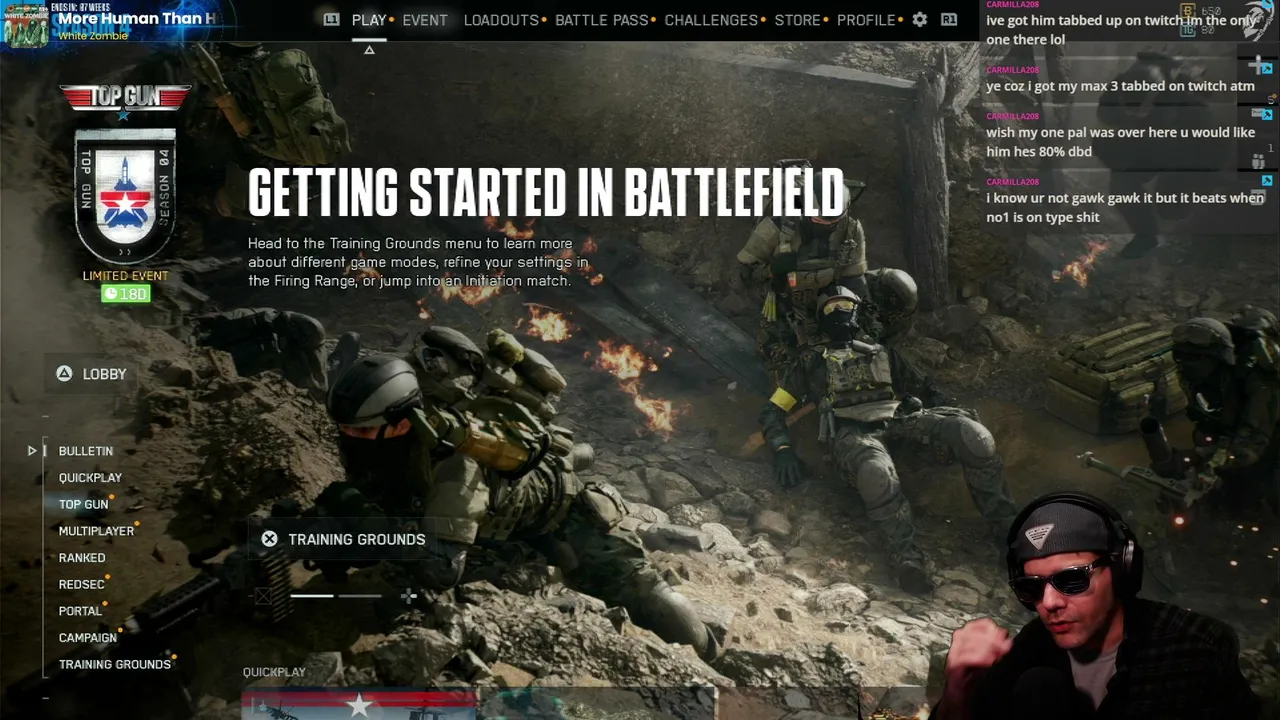Click the R1 bumper icon in top navigation

(949, 19)
